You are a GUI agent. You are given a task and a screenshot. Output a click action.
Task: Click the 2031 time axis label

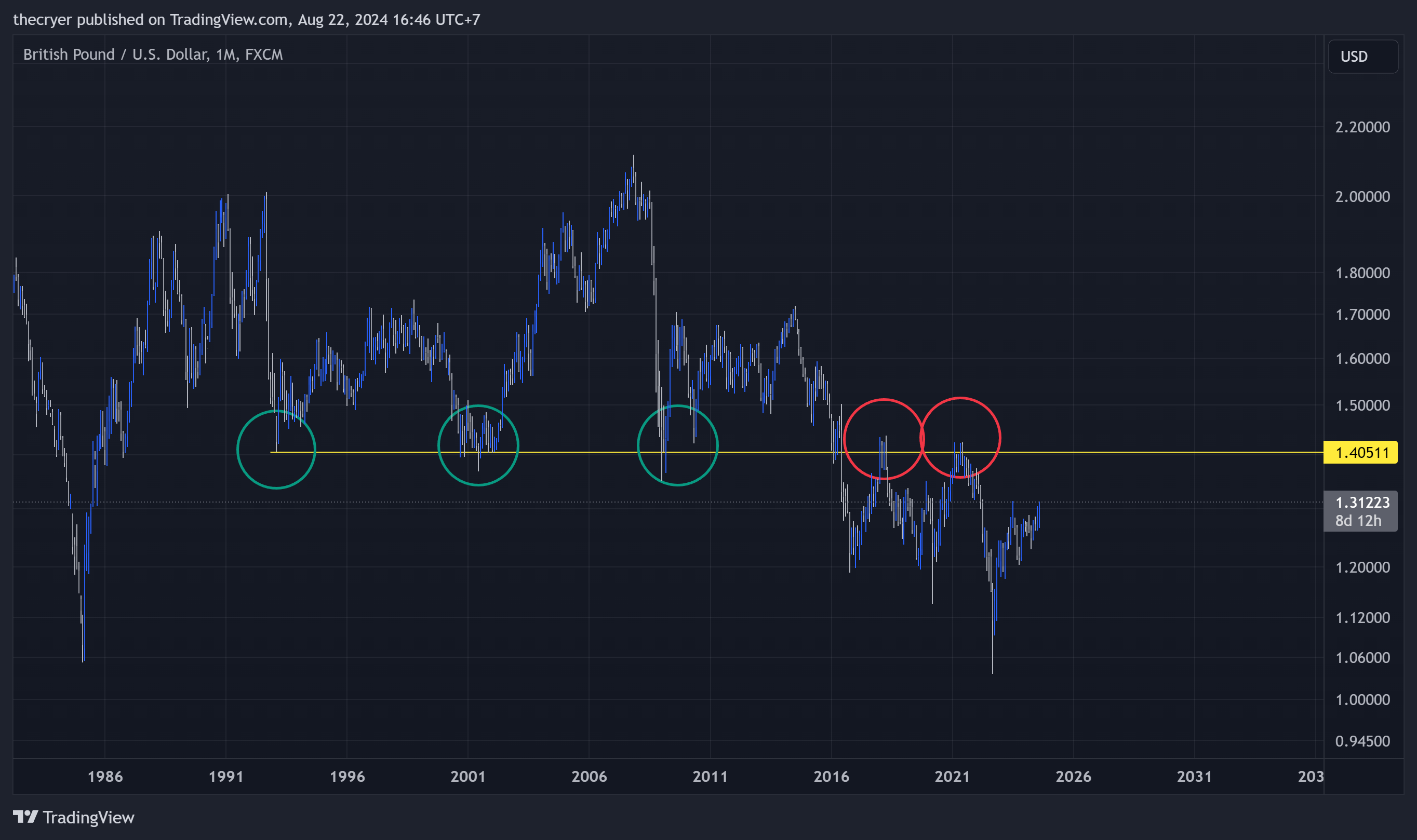pyautogui.click(x=1195, y=776)
